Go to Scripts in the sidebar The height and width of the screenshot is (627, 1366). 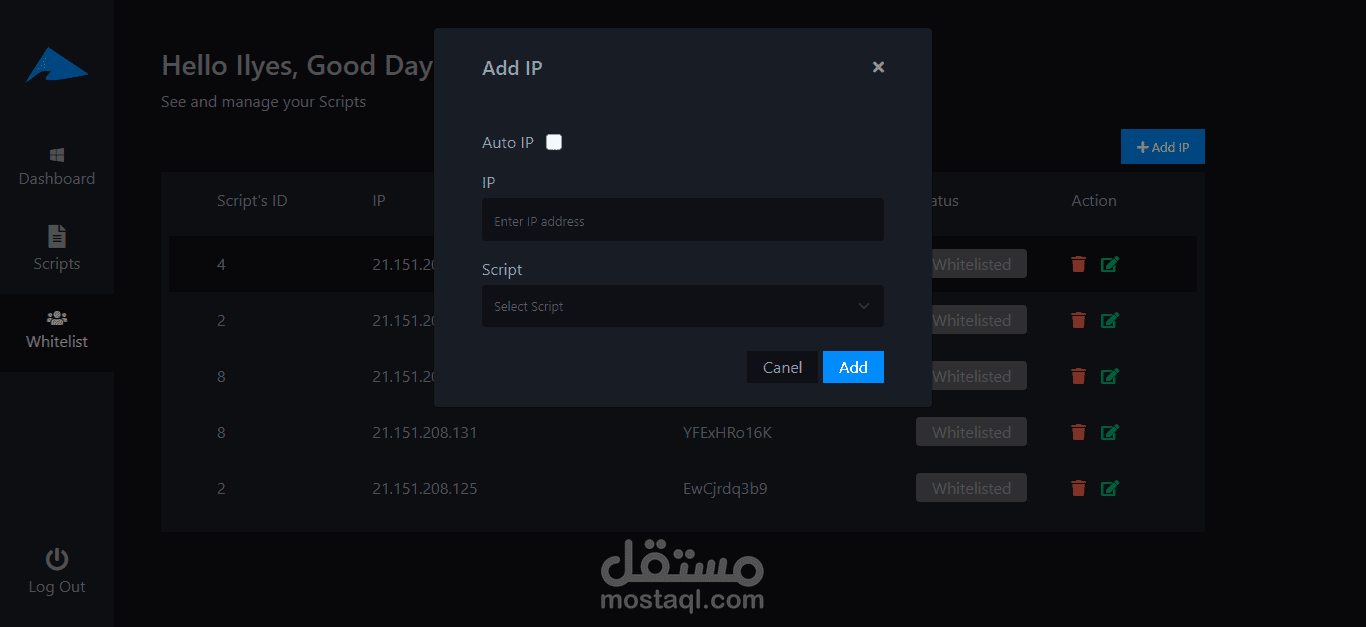57,249
